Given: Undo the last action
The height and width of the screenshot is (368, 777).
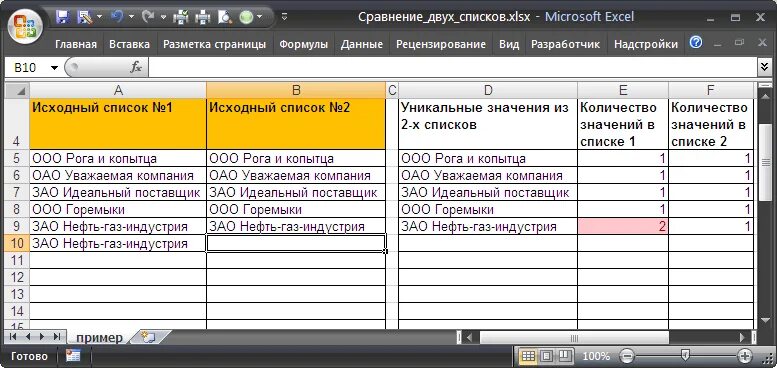Looking at the screenshot, I should tap(118, 18).
